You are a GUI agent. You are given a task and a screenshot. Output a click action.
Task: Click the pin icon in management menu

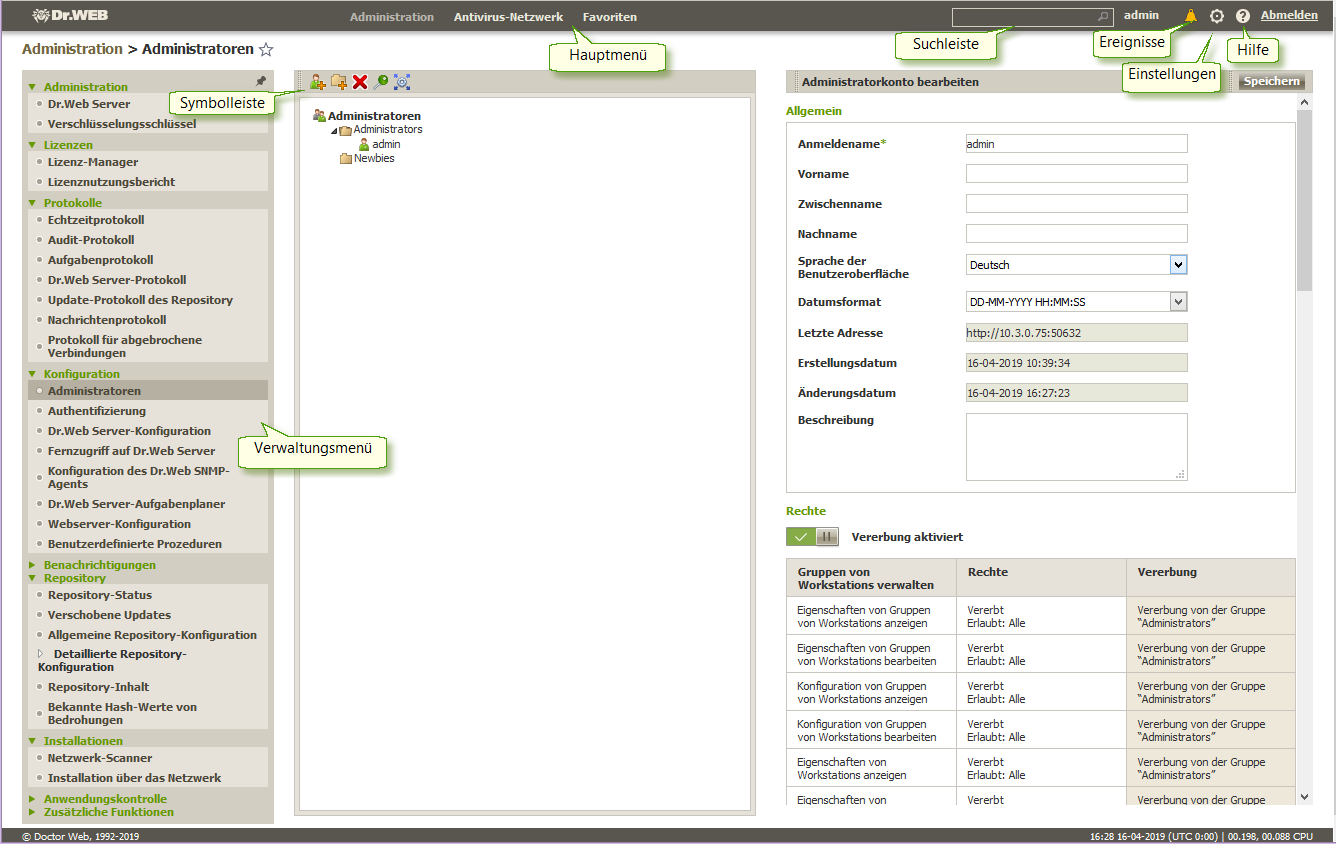click(261, 81)
